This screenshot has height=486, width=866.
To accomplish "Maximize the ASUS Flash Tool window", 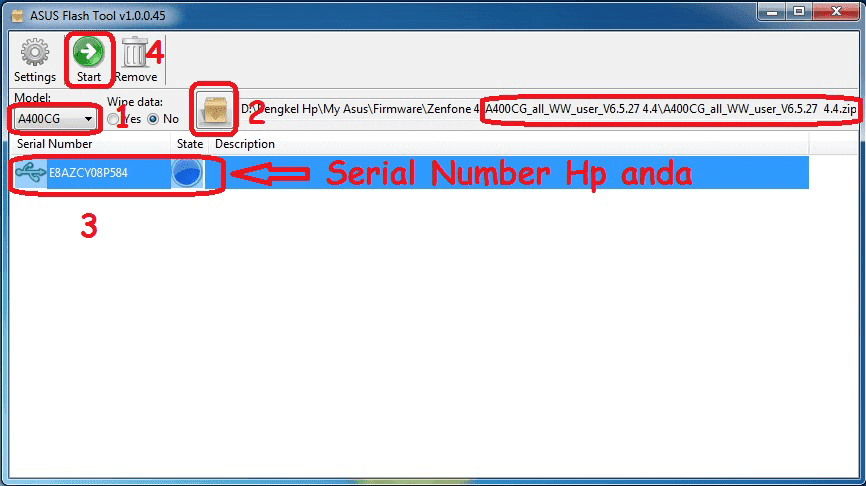I will (799, 12).
